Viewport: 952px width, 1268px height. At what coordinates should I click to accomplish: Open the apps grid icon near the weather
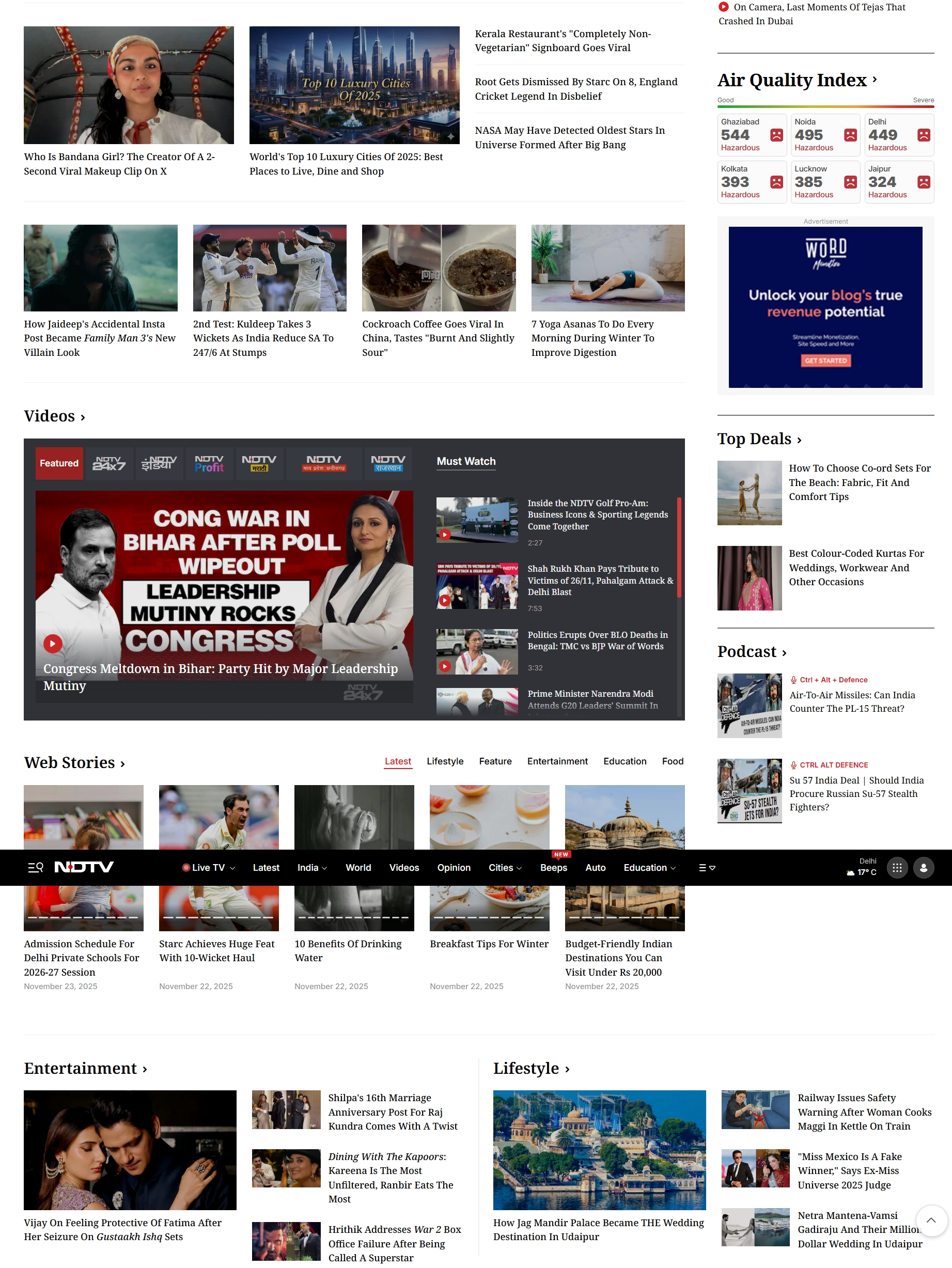pyautogui.click(x=897, y=867)
